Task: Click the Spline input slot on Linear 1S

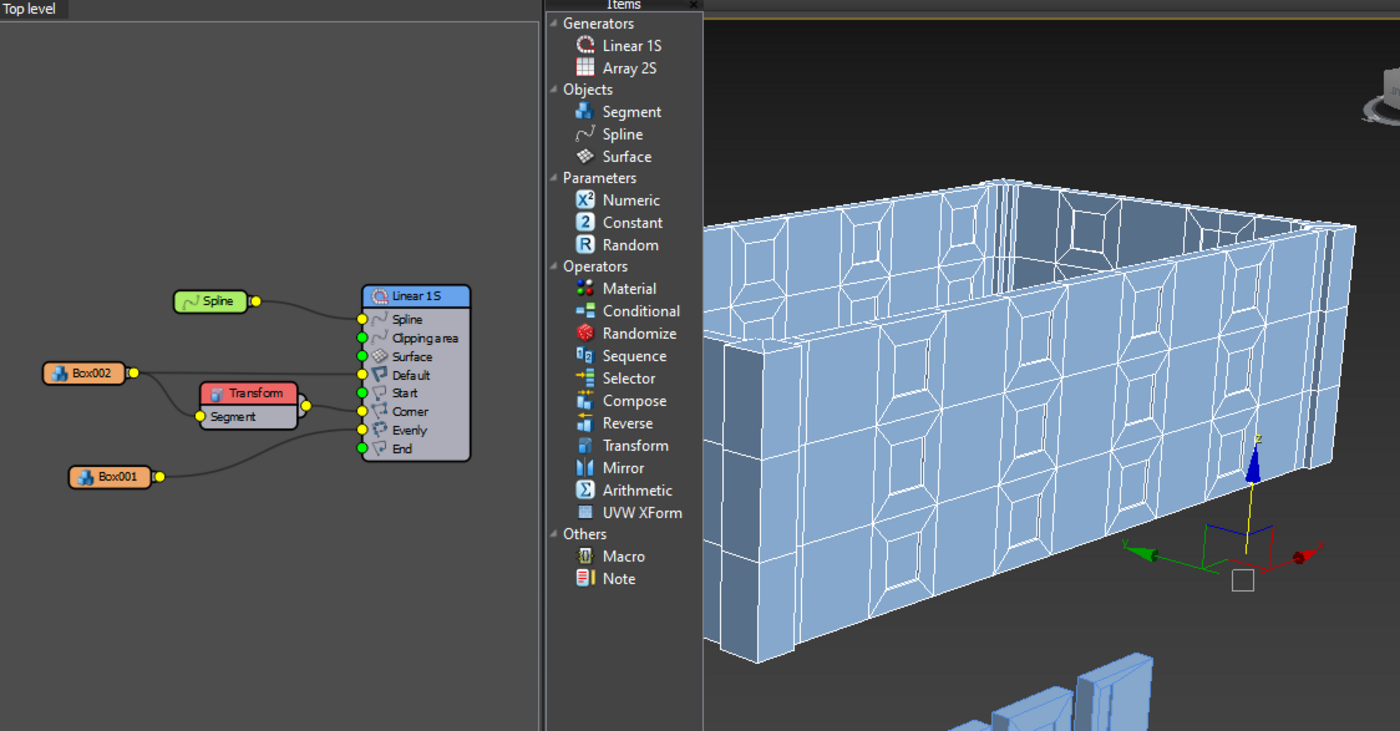Action: [363, 319]
